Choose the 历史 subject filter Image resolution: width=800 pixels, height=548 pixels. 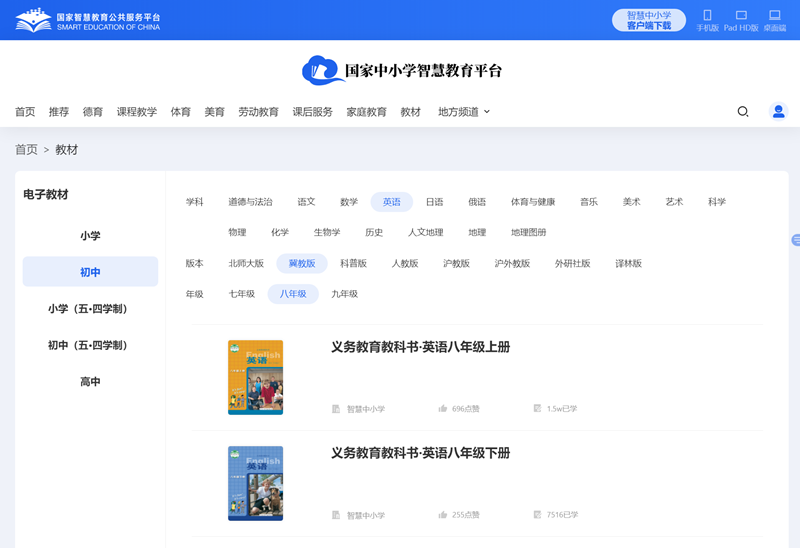[x=374, y=233]
